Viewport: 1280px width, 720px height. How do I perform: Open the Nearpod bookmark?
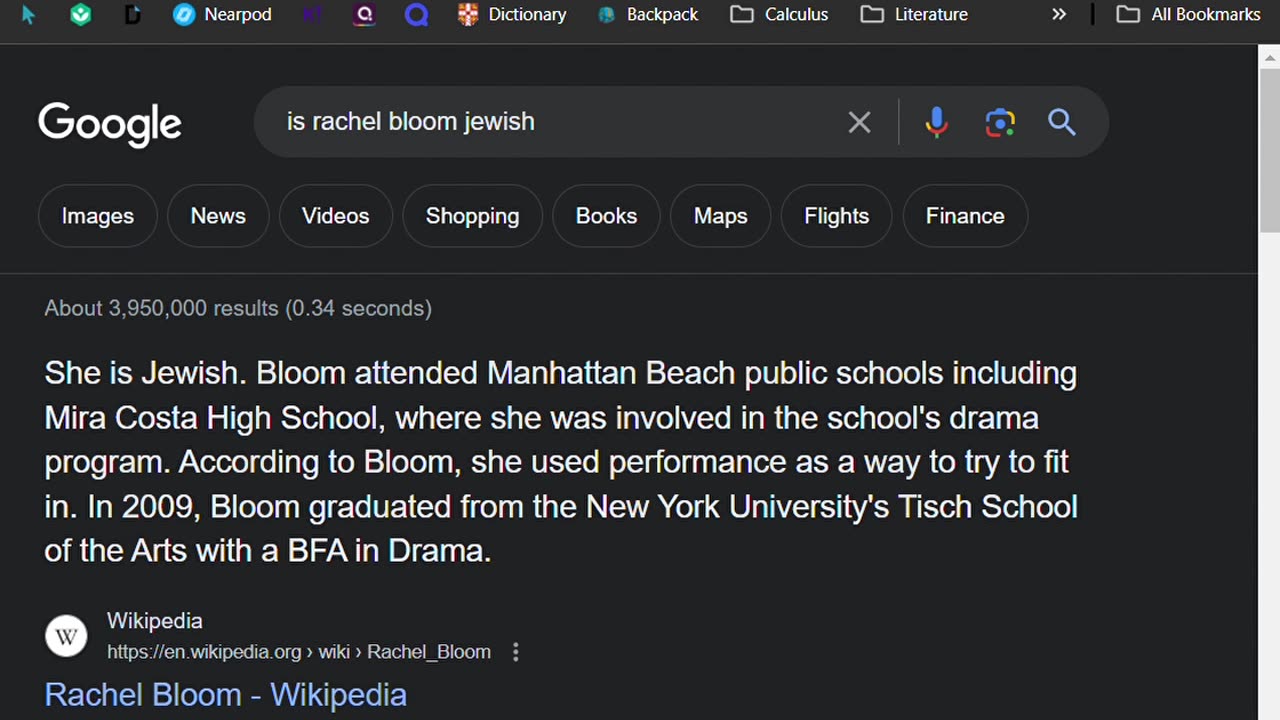[x=222, y=14]
